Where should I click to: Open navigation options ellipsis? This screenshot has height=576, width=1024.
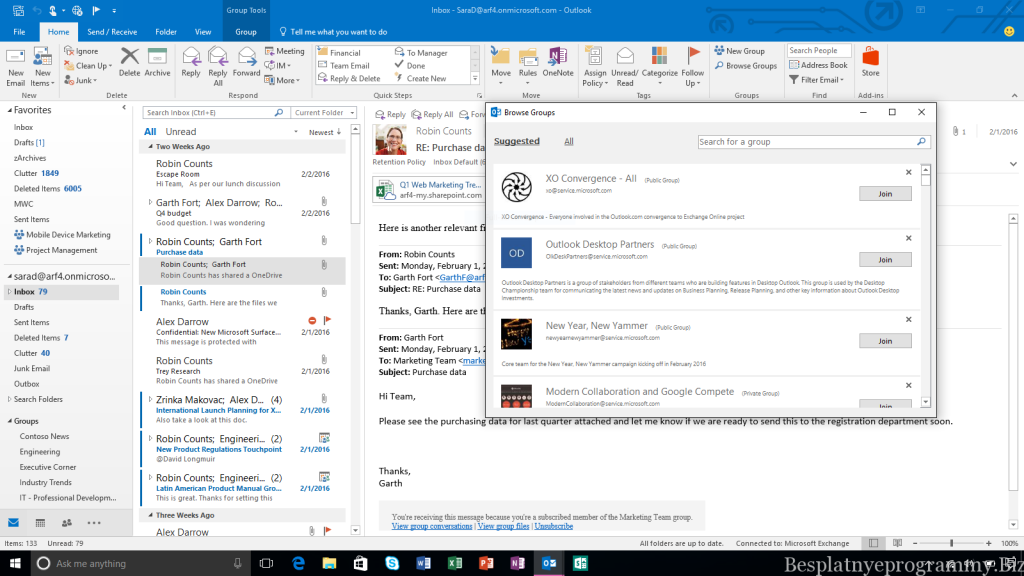point(94,523)
